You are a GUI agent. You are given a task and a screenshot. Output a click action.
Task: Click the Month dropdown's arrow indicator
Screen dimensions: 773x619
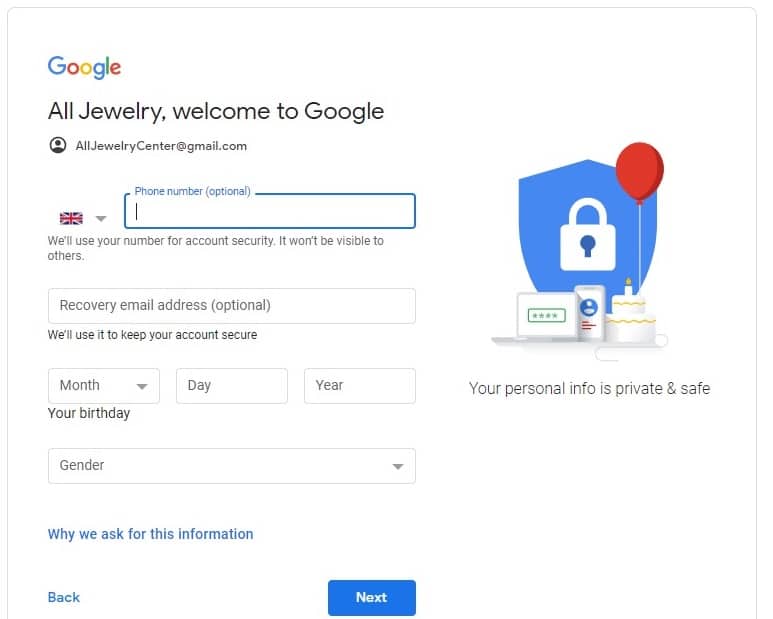pyautogui.click(x=142, y=386)
